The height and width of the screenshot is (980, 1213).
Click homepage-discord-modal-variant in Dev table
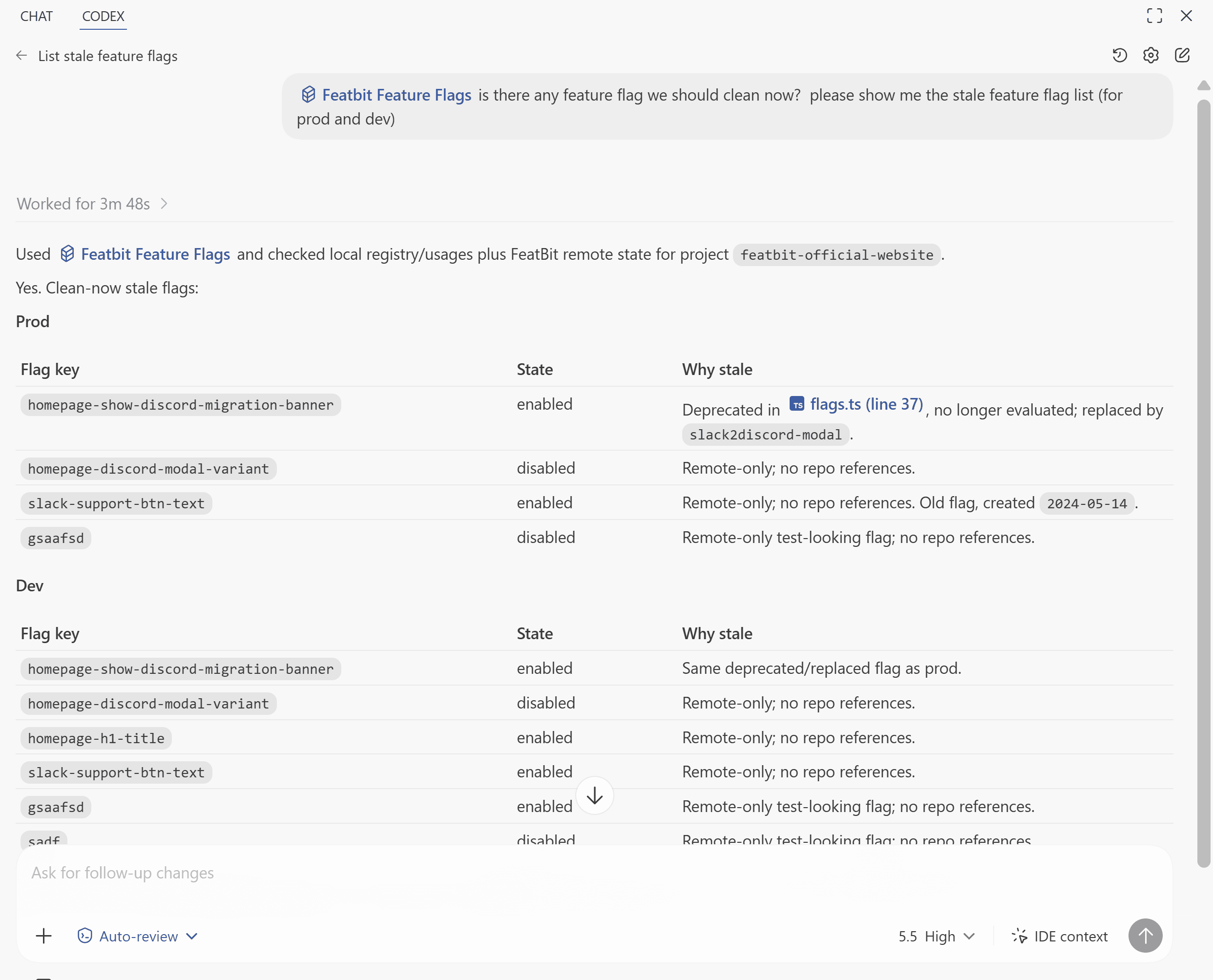coord(148,704)
